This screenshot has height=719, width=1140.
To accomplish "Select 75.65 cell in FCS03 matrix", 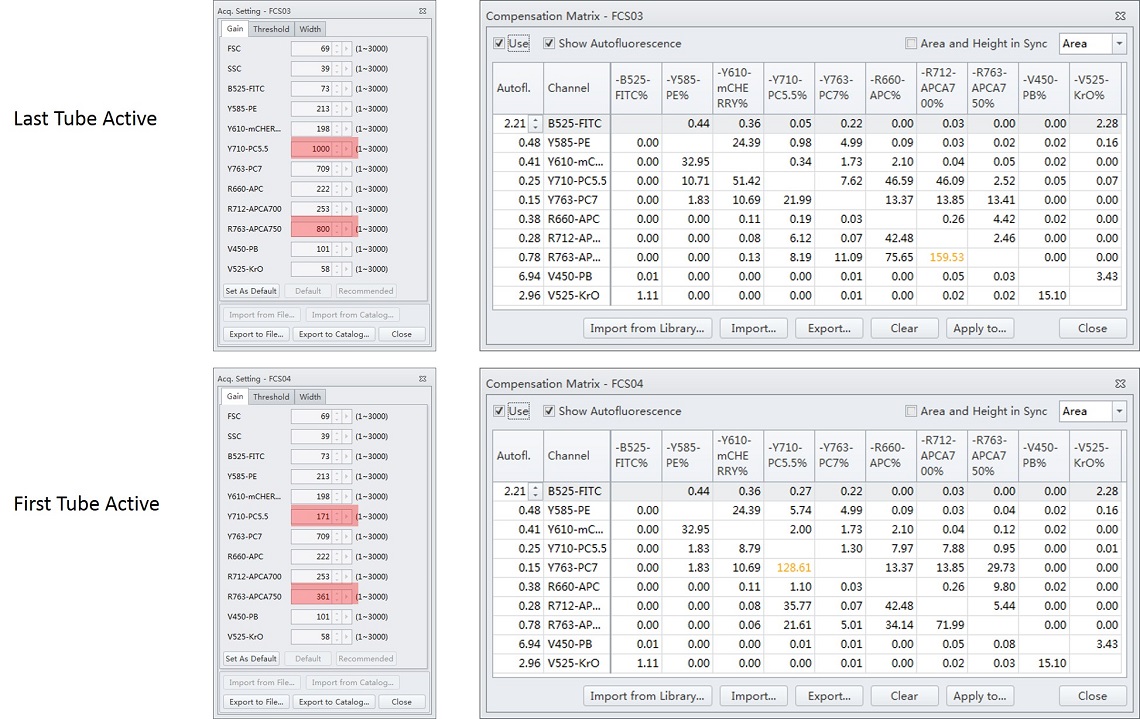I will tap(891, 257).
